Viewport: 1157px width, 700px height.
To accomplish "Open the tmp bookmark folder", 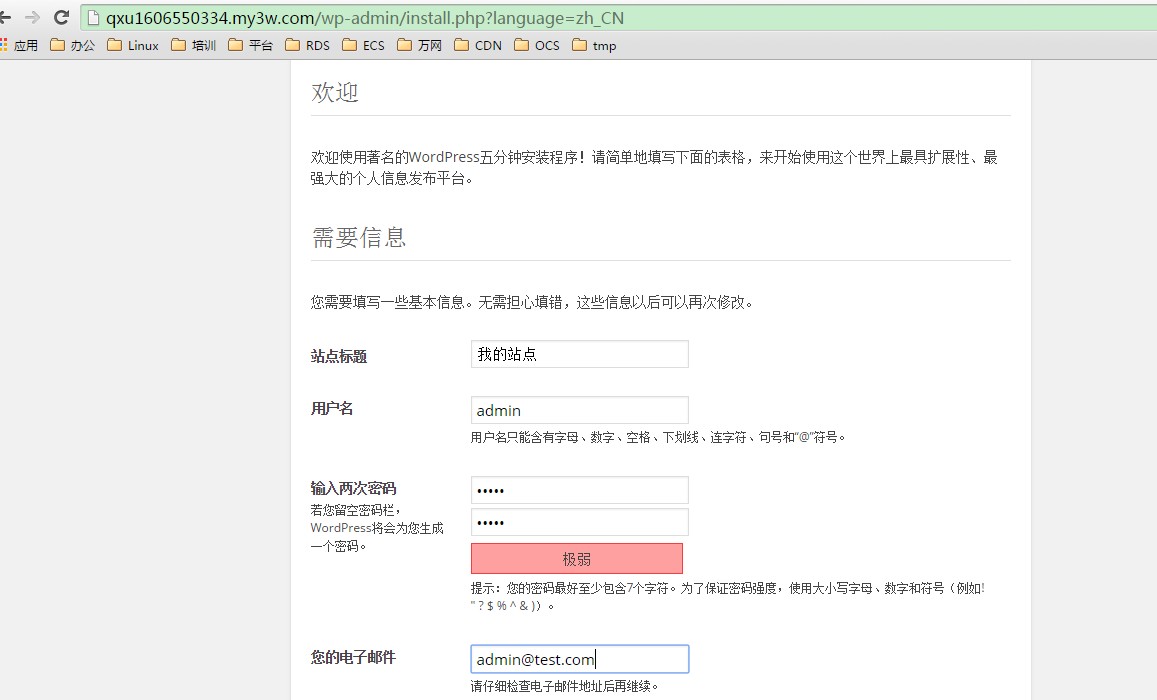I will 594,45.
